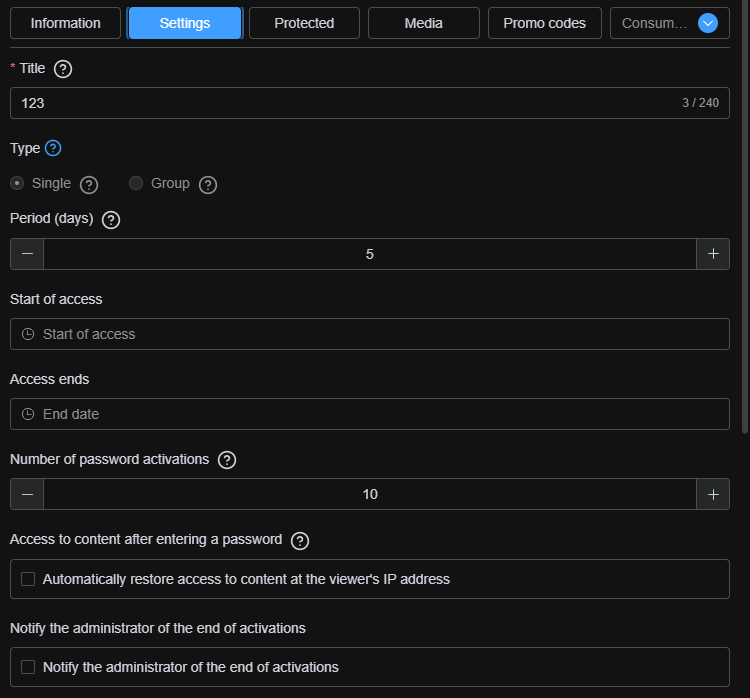The width and height of the screenshot is (750, 698).
Task: Select the Single type radio button
Action: [17, 183]
